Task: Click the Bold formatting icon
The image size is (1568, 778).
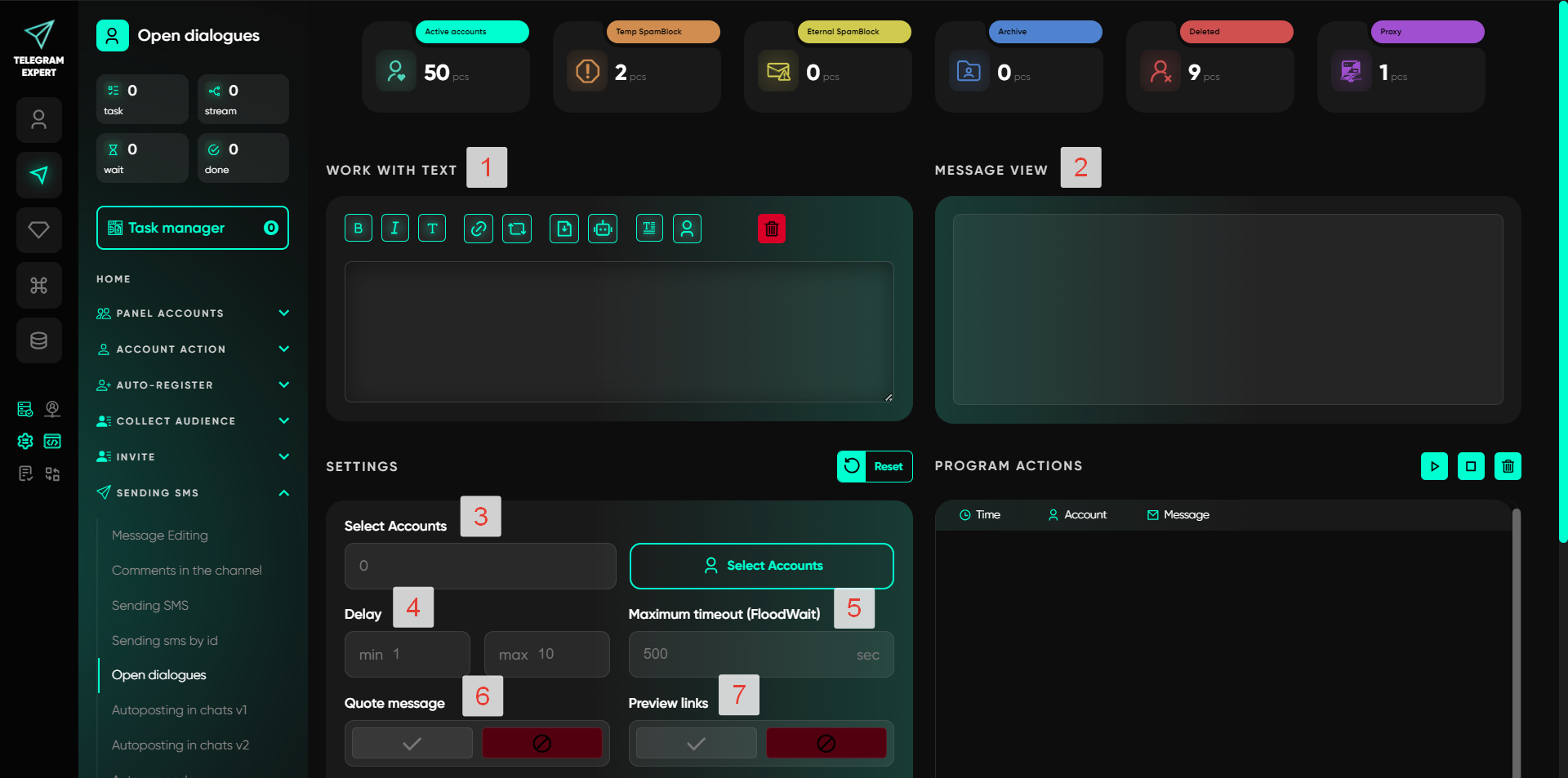Action: pos(358,229)
